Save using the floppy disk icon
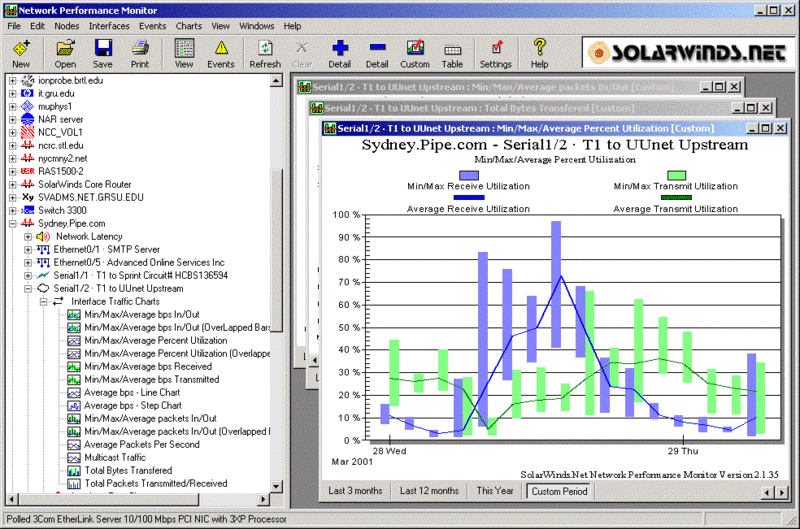Viewport: 800px width, 529px height. pos(103,53)
